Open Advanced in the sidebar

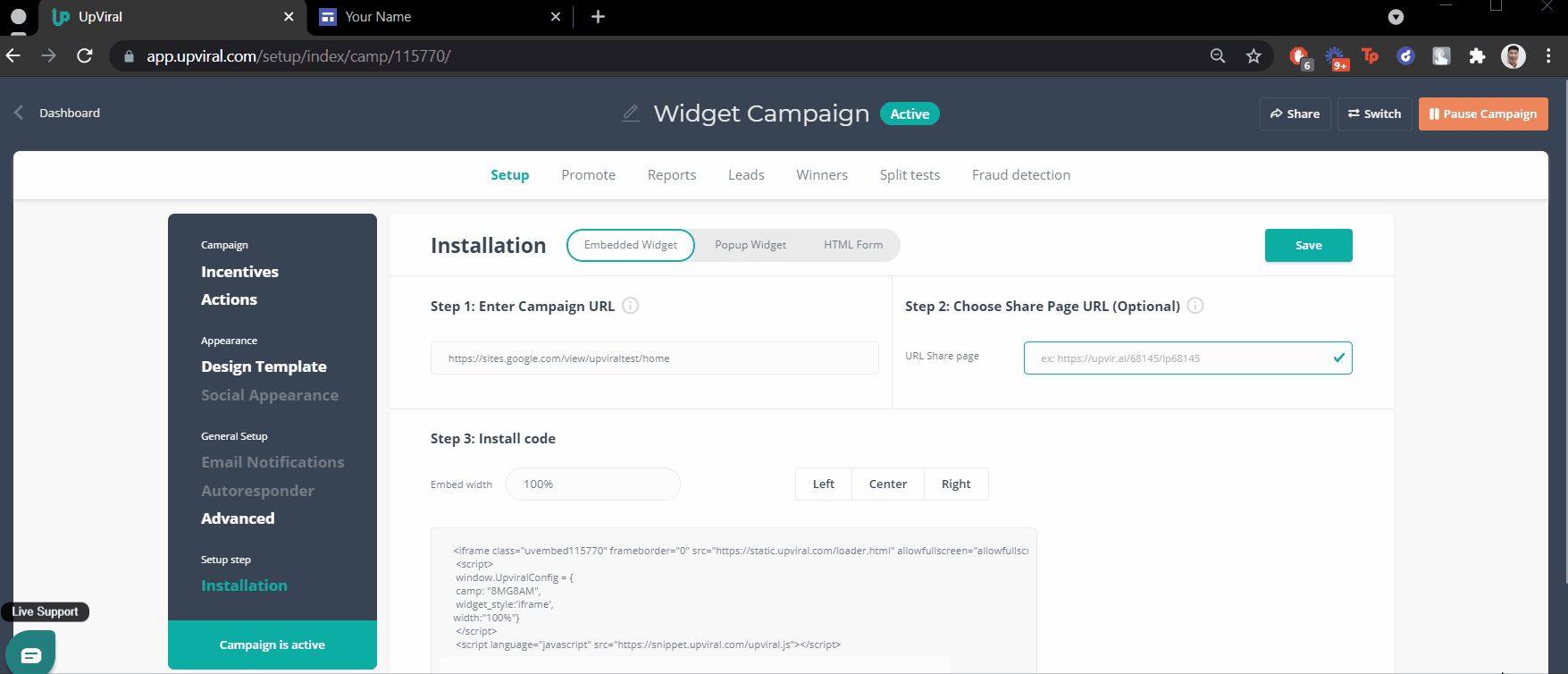tap(238, 518)
